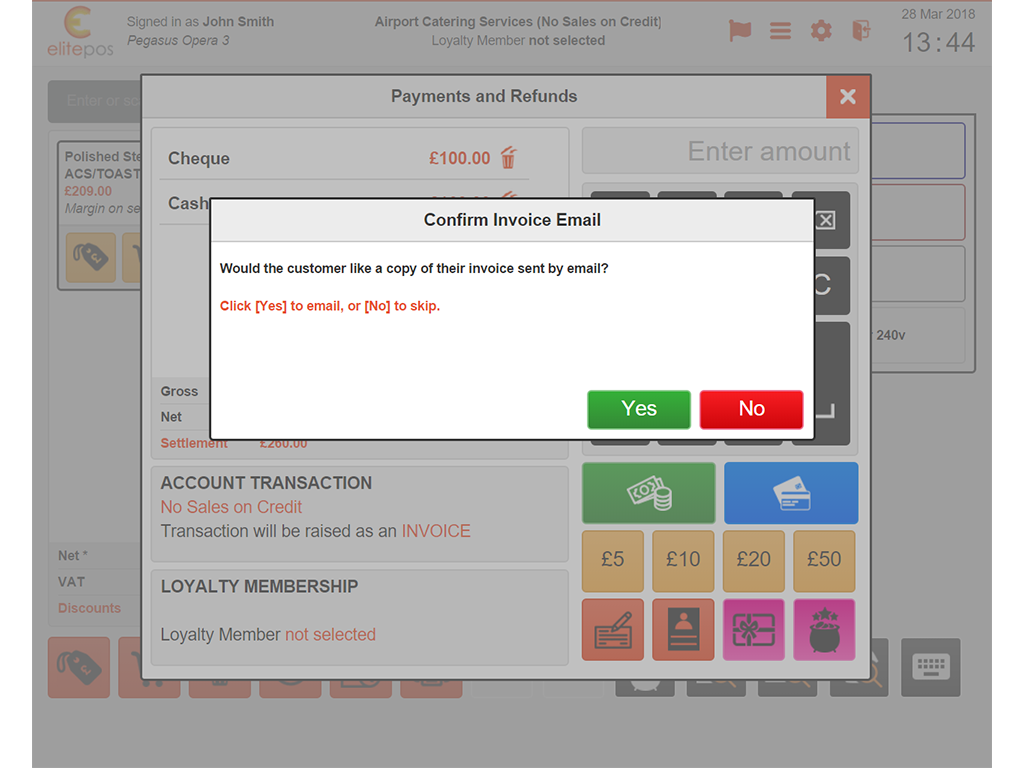The image size is (1024, 768).
Task: Click the Discounts label in totals
Action: tap(89, 608)
